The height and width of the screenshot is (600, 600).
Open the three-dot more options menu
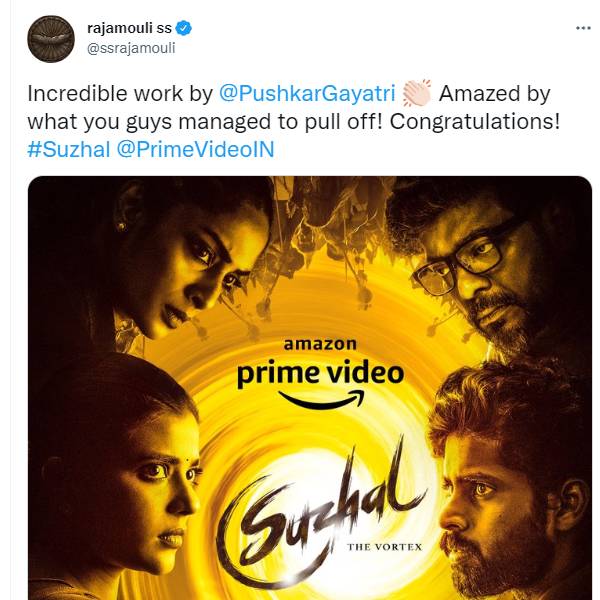tap(583, 28)
